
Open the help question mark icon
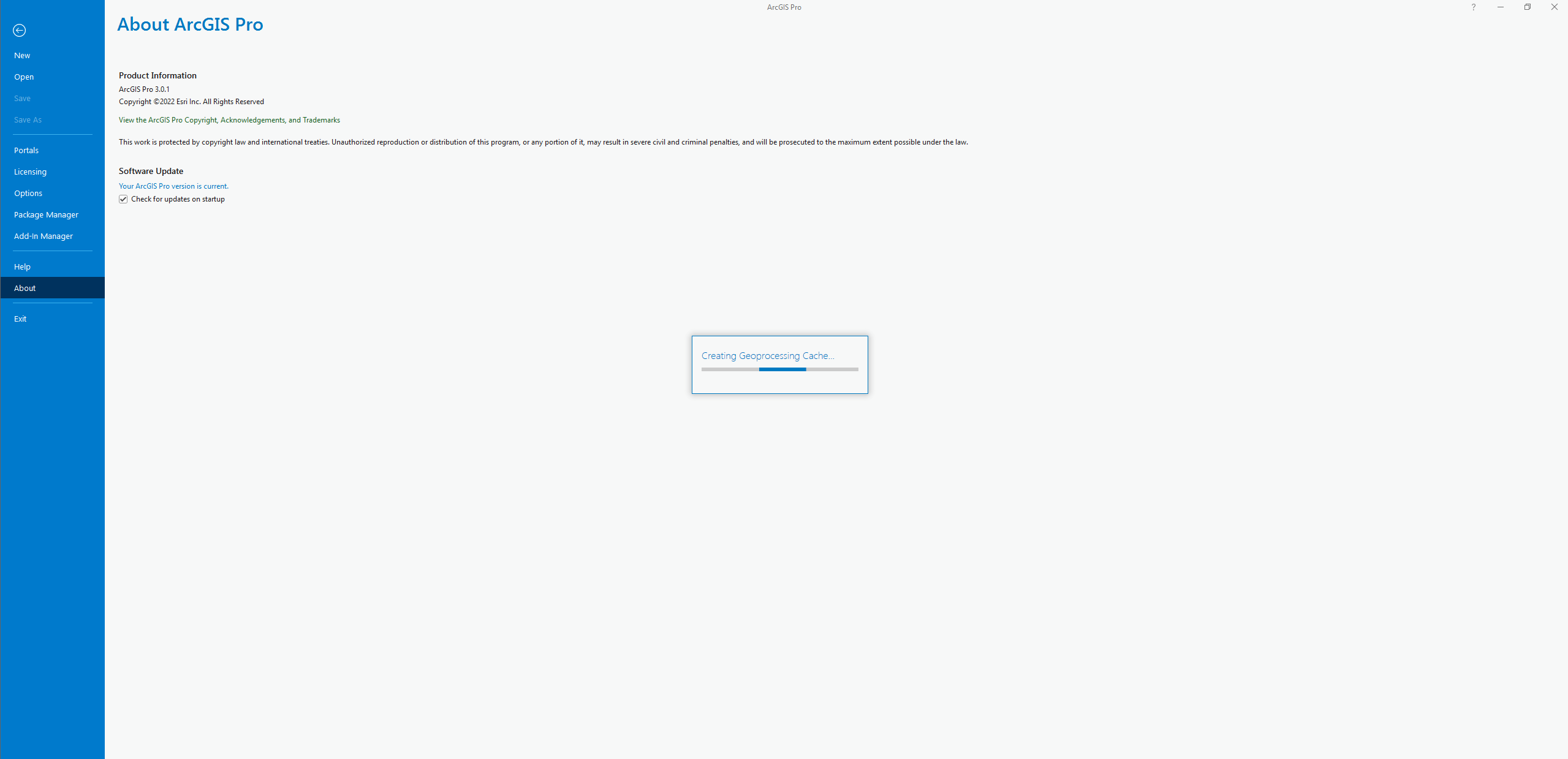[1474, 7]
